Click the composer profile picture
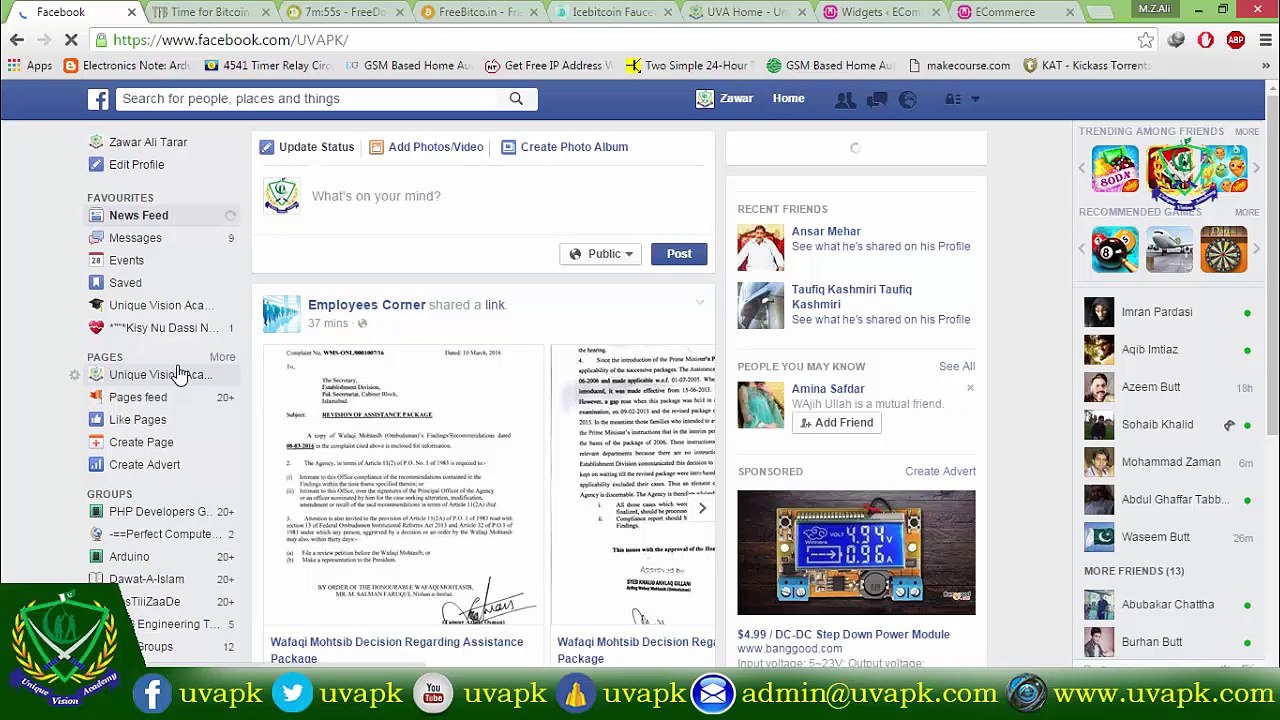 tap(281, 196)
